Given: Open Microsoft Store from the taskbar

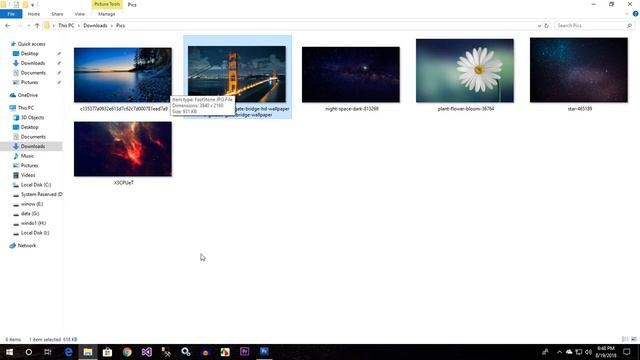Looking at the screenshot, I should coord(107,352).
